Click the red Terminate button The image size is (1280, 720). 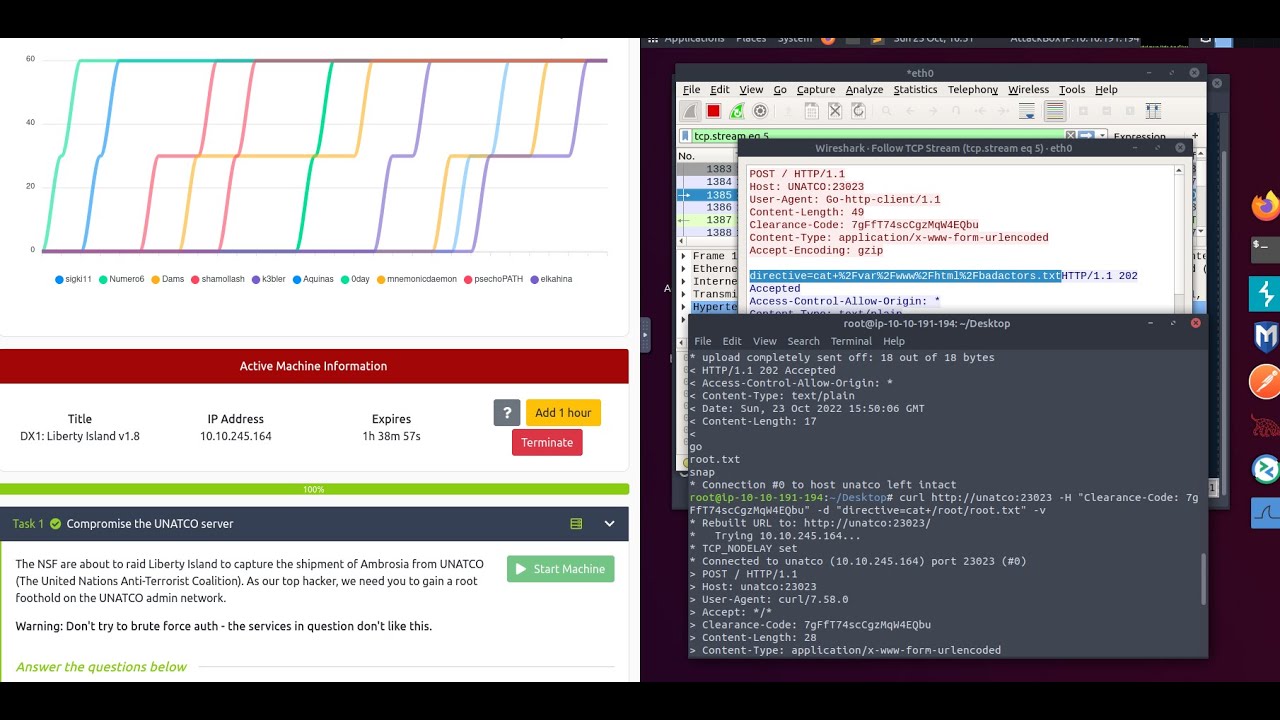tap(547, 442)
